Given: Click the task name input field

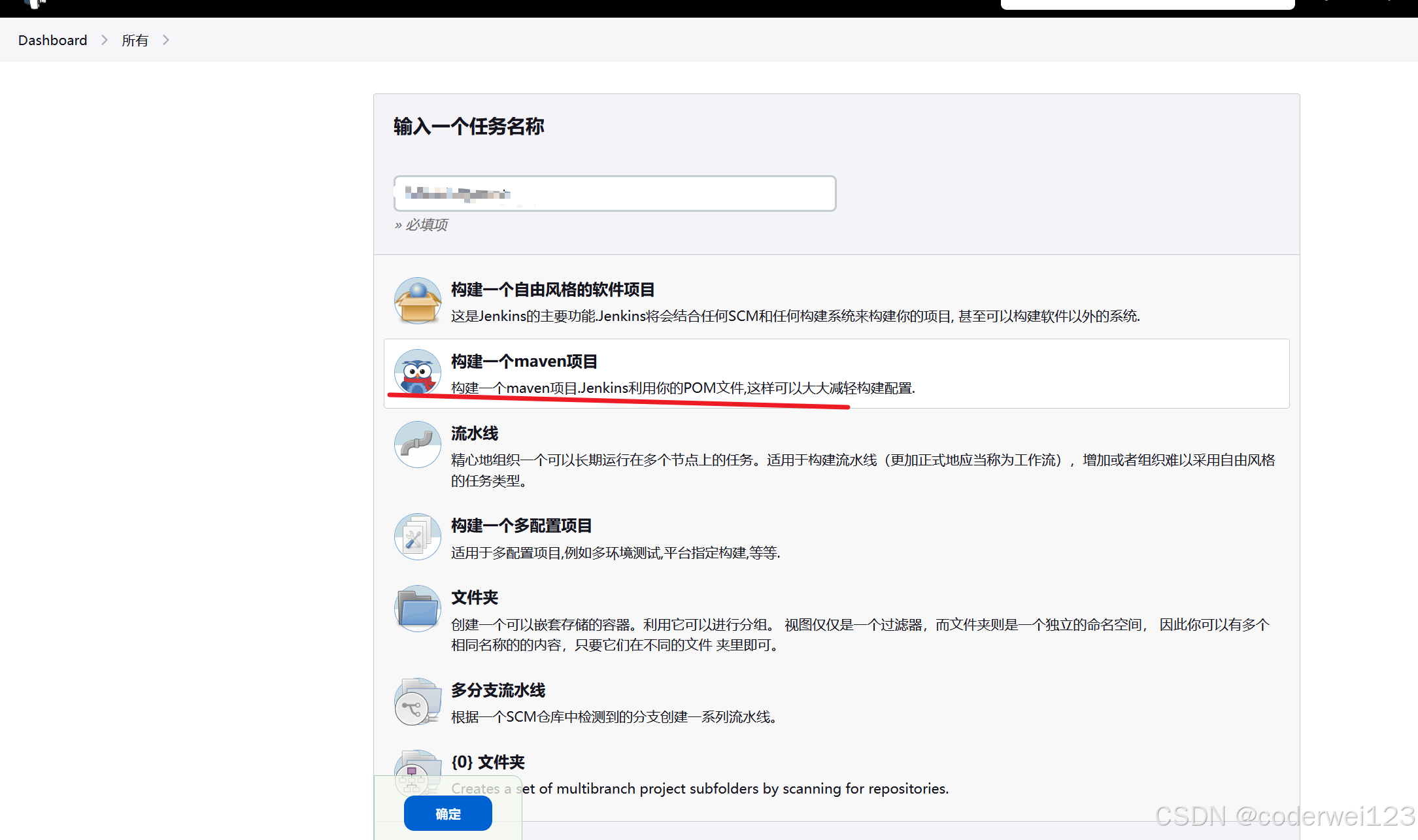Looking at the screenshot, I should 615,193.
